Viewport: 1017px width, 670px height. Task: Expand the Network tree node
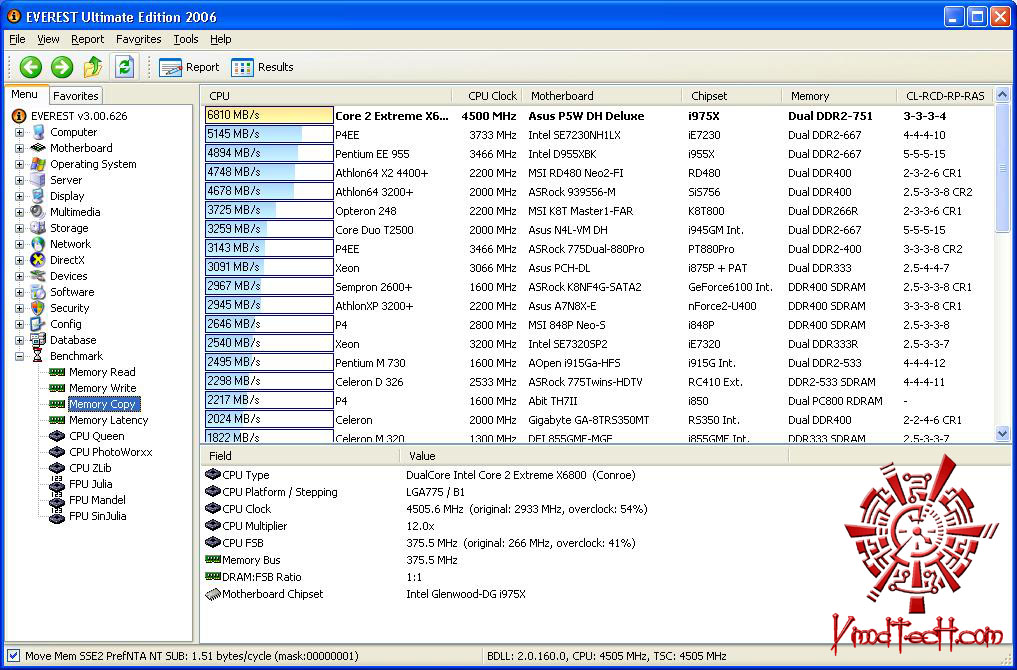click(x=19, y=244)
